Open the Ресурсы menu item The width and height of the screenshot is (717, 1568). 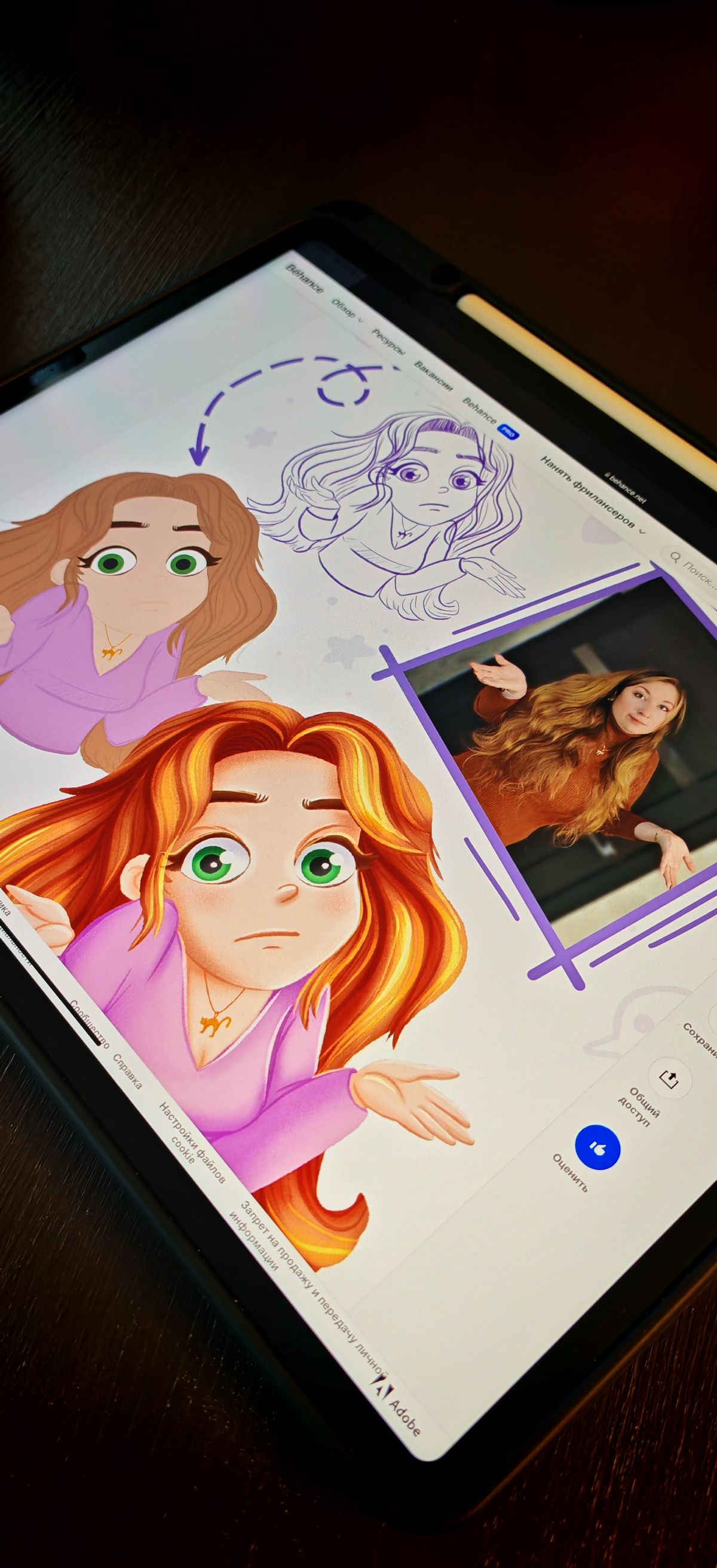388,343
